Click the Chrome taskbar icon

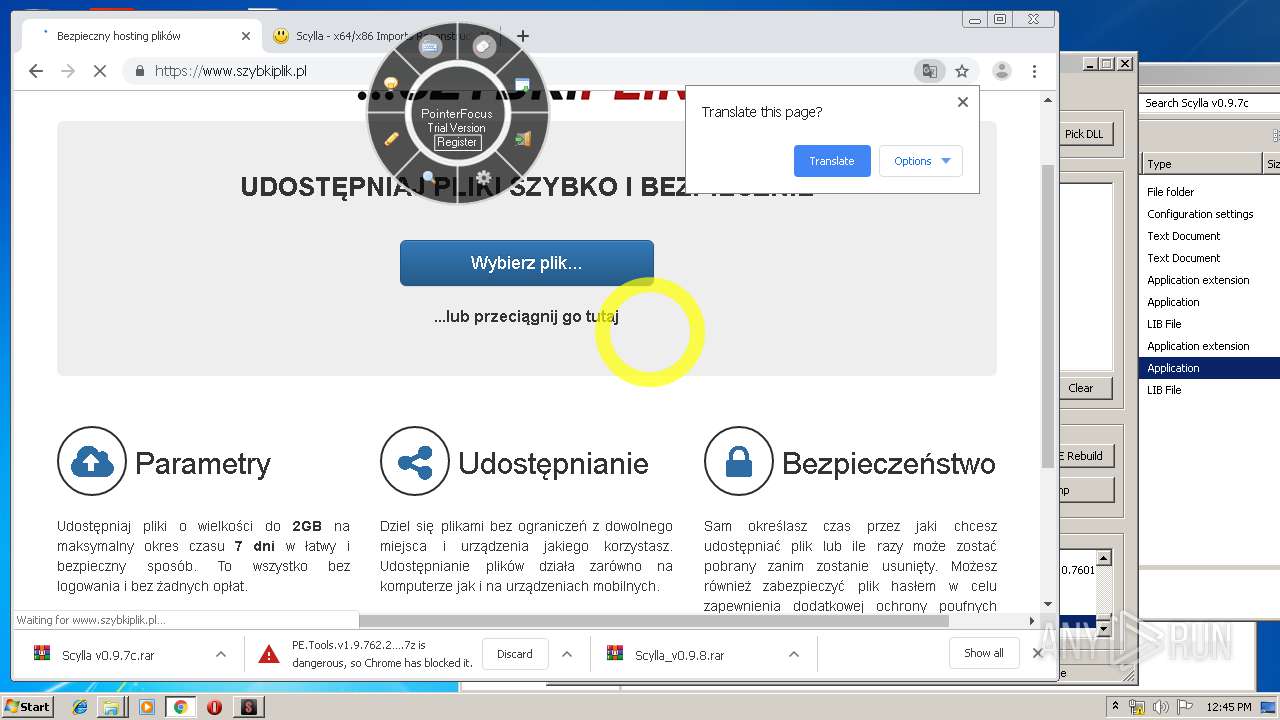(x=181, y=707)
